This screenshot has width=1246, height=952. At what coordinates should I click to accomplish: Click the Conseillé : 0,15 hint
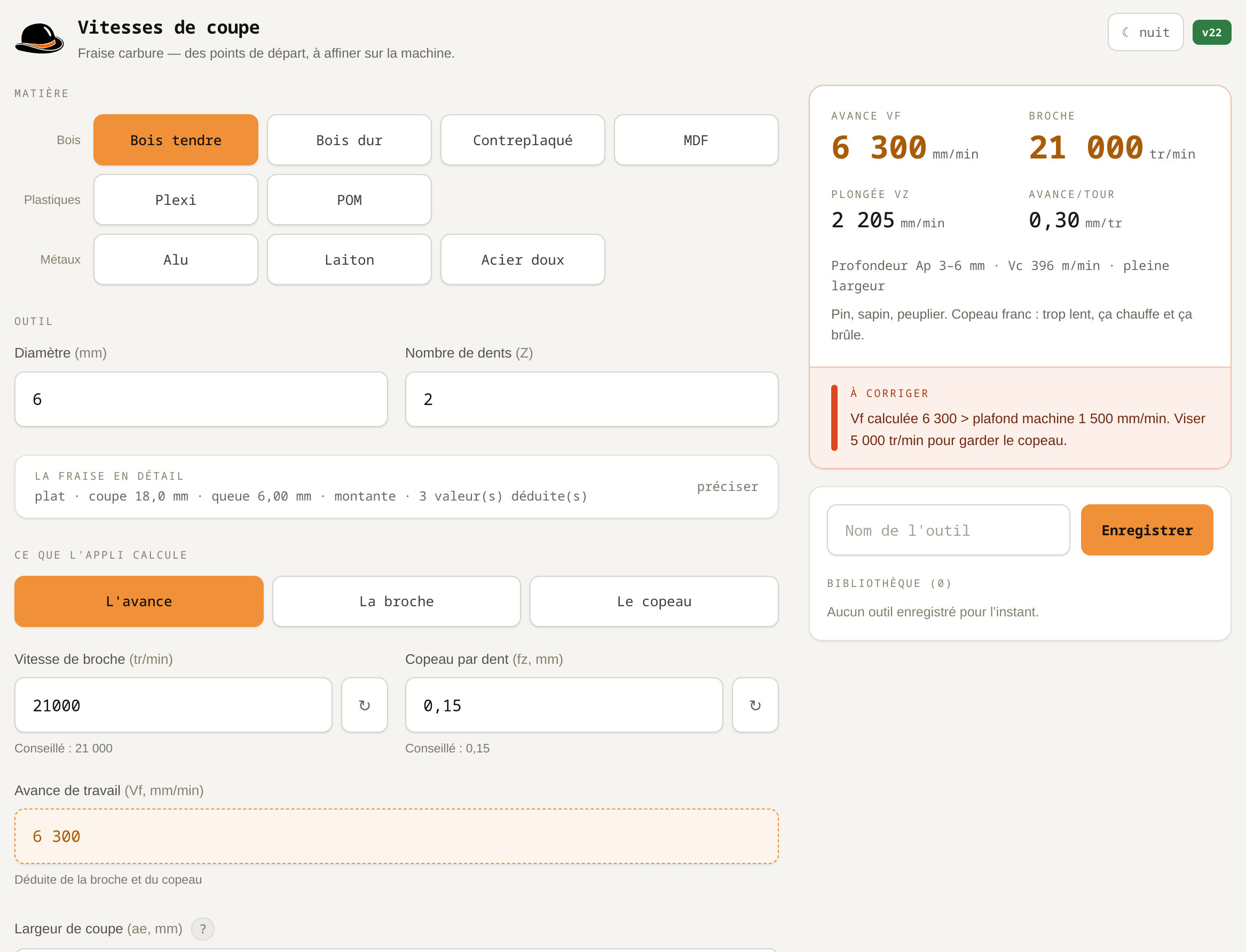pos(447,748)
